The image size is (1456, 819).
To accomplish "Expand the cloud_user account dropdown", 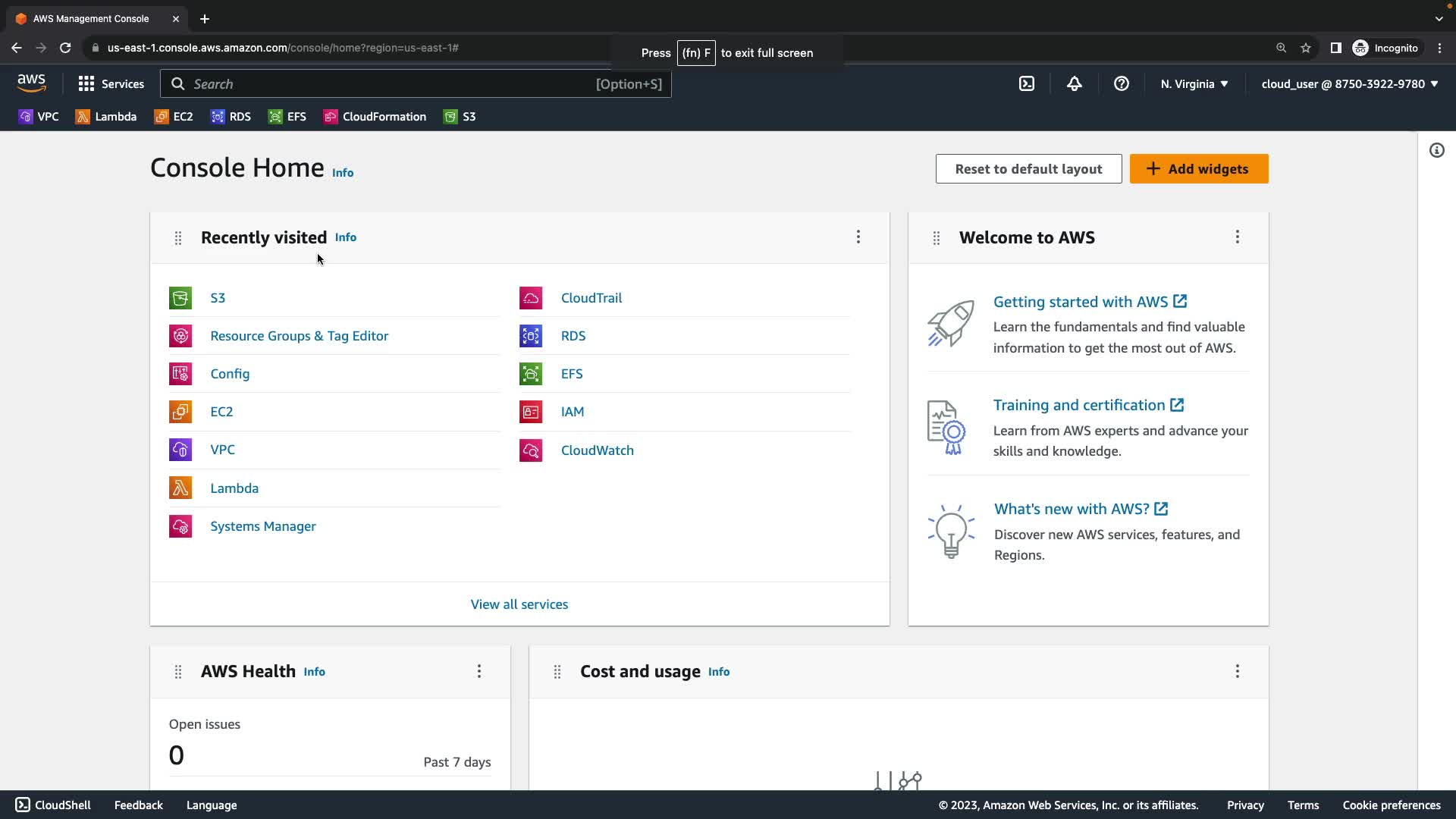I will (1349, 84).
